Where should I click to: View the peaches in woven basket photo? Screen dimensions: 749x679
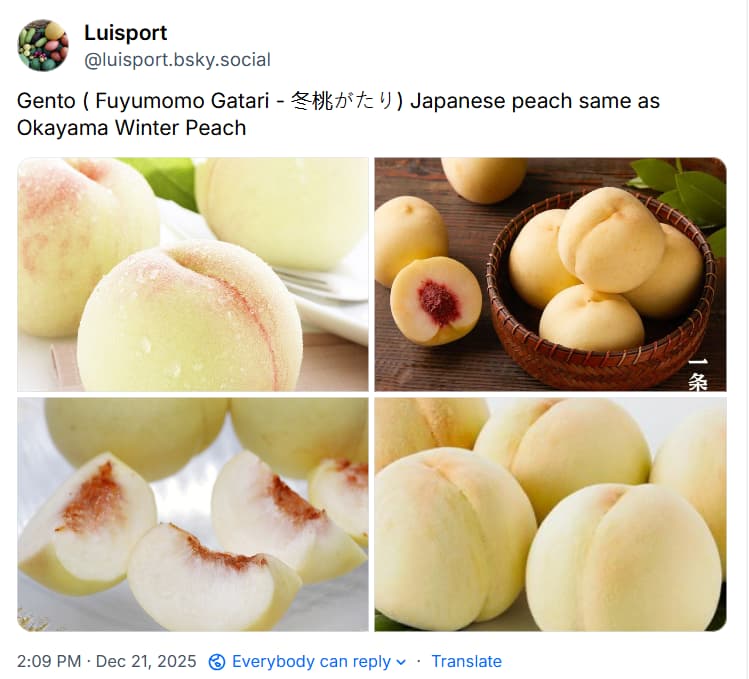(550, 275)
